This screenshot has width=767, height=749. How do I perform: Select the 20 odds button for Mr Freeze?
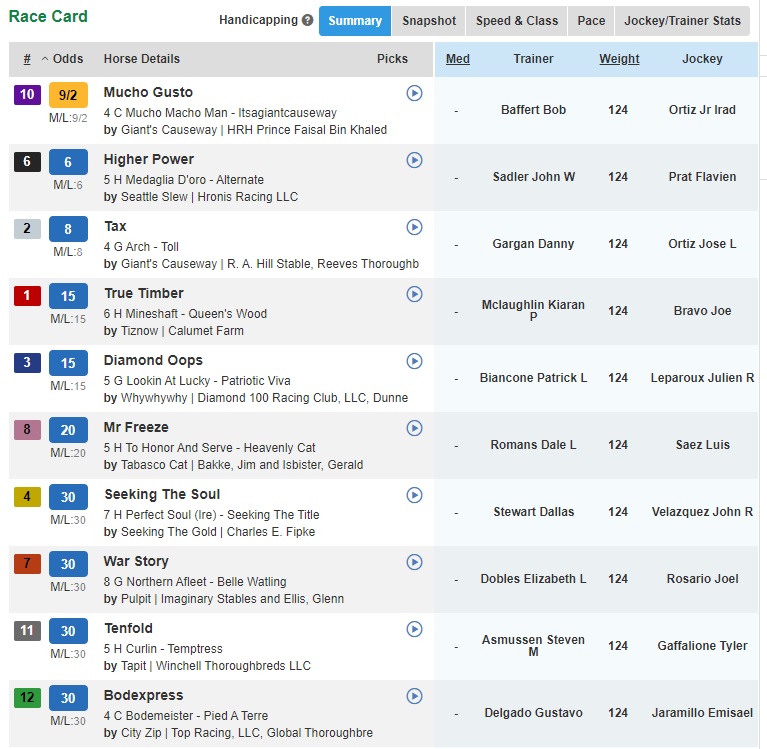(68, 430)
